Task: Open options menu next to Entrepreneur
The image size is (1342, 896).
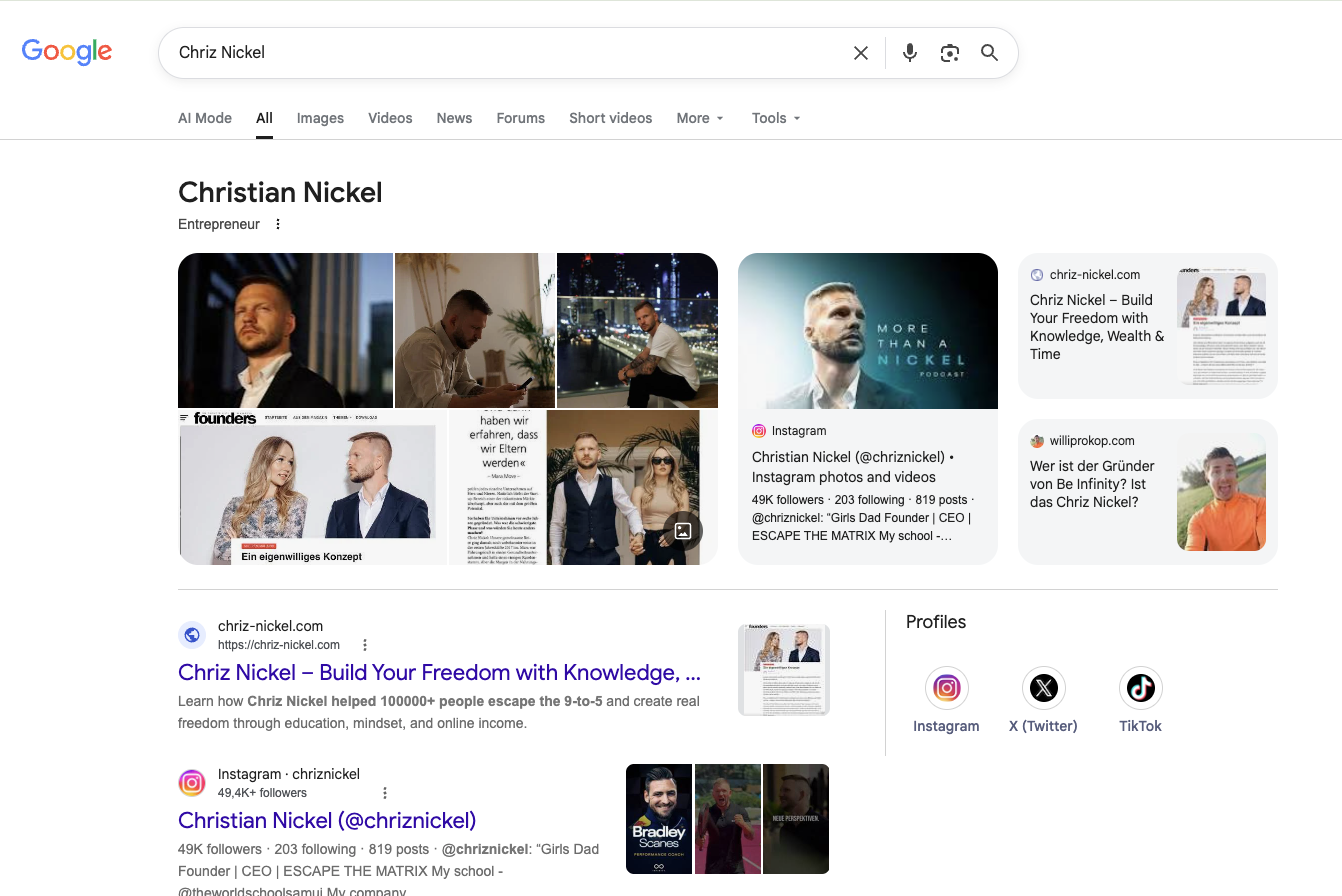Action: click(278, 224)
